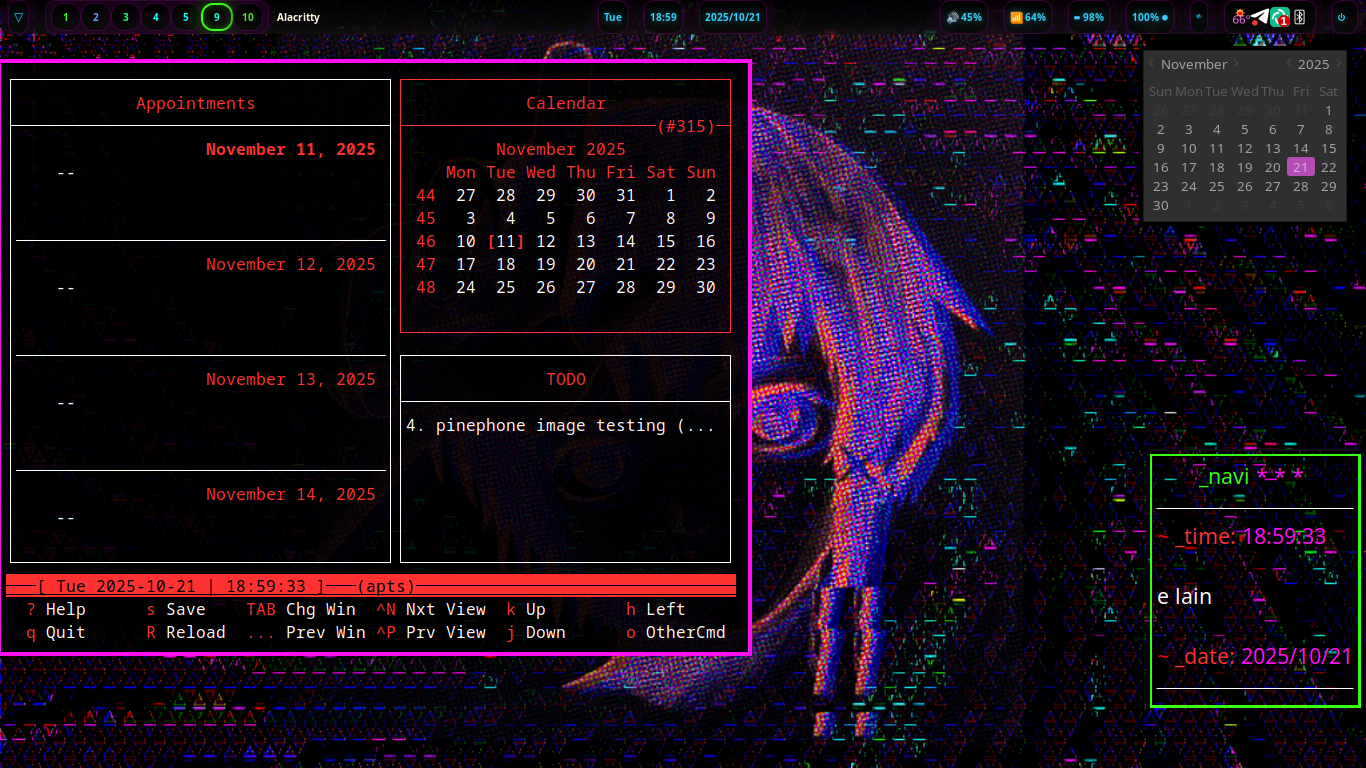The width and height of the screenshot is (1366, 768).
Task: Select November 21 in the calendar widget
Action: point(1300,167)
